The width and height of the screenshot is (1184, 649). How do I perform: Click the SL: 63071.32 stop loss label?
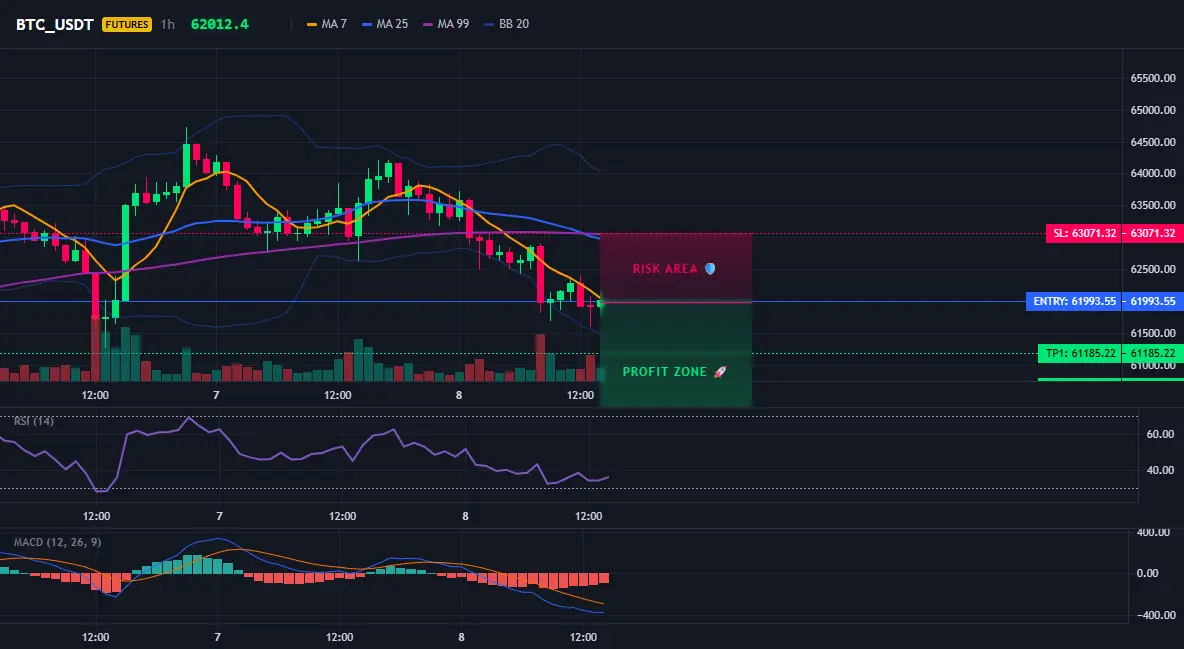pos(1084,233)
